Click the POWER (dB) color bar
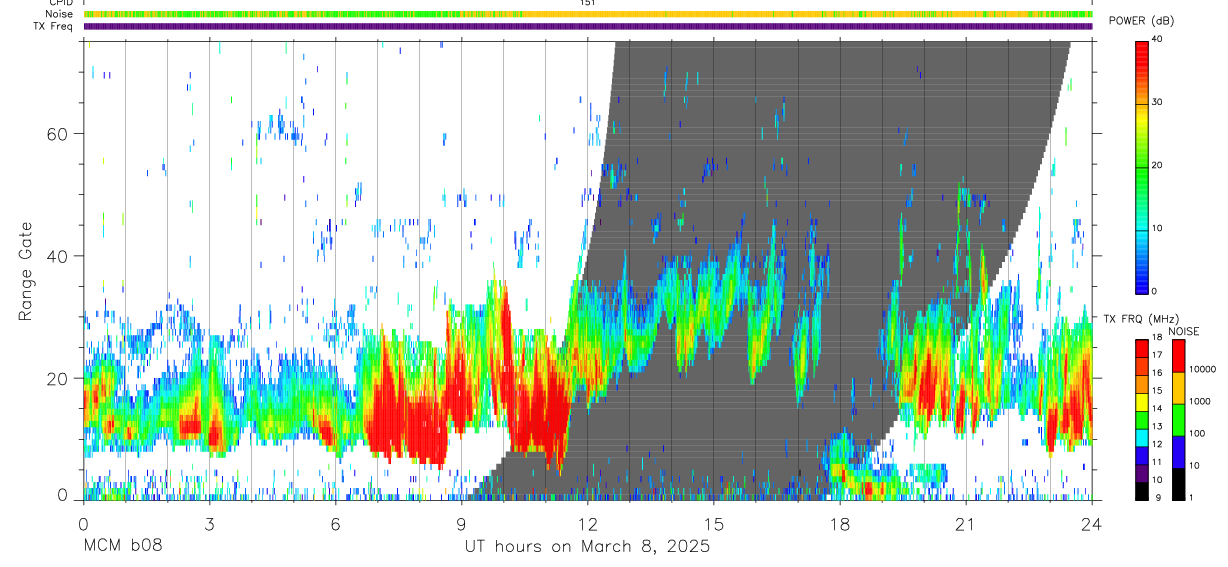Image resolution: width=1228 pixels, height=567 pixels. (x=1142, y=166)
